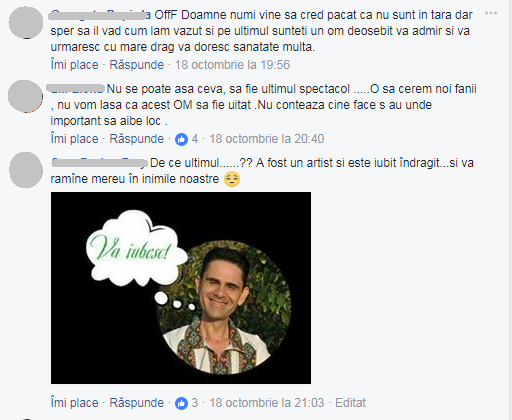Like the comment posted at 19:56

[75, 65]
